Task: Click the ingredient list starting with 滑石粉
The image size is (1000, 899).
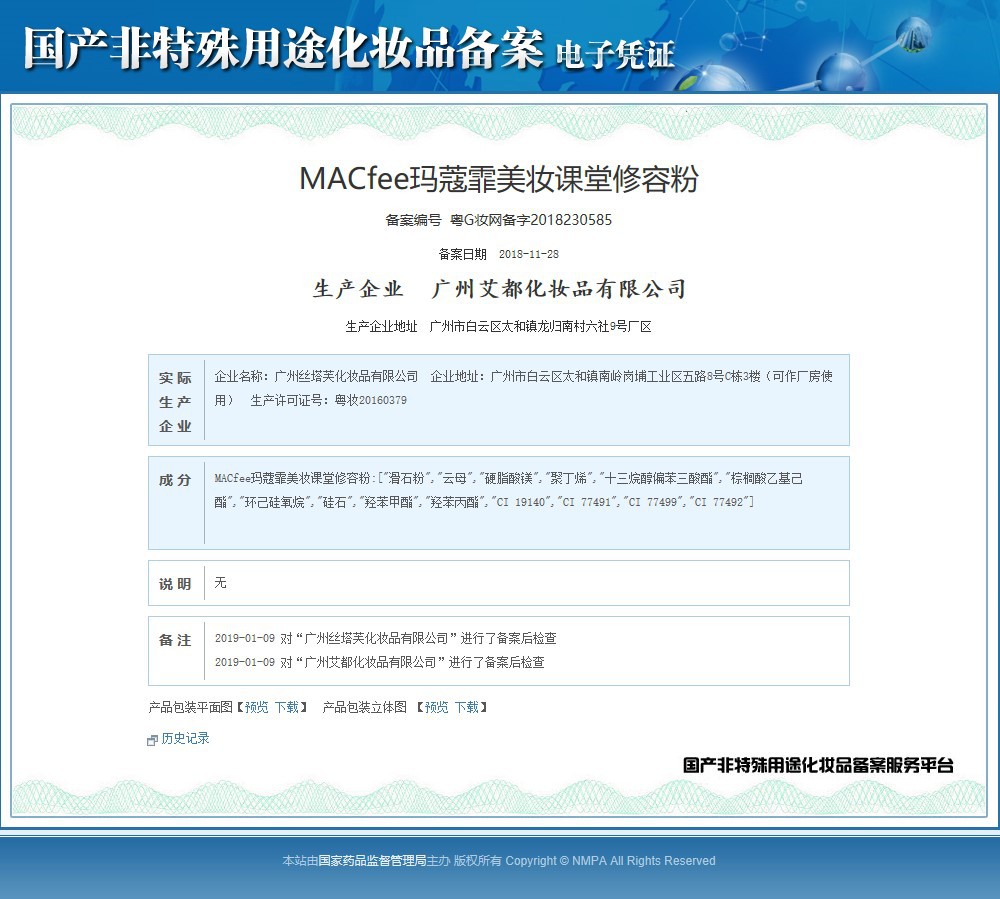Action: 509,490
